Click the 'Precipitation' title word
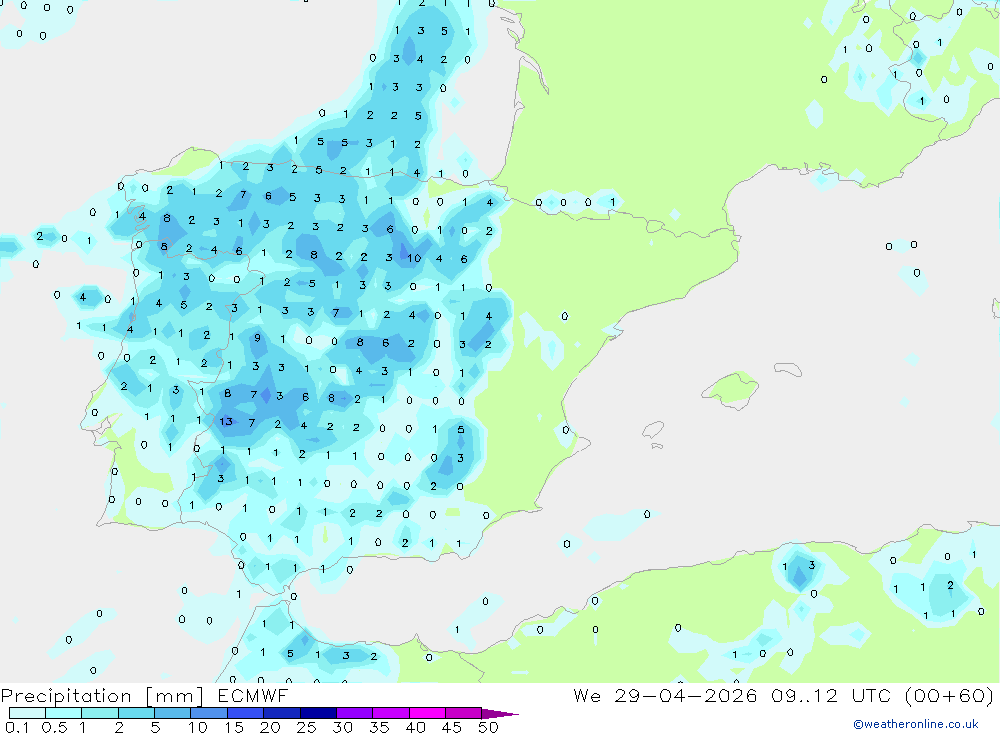Viewport: 1000px width, 733px height. [66, 695]
